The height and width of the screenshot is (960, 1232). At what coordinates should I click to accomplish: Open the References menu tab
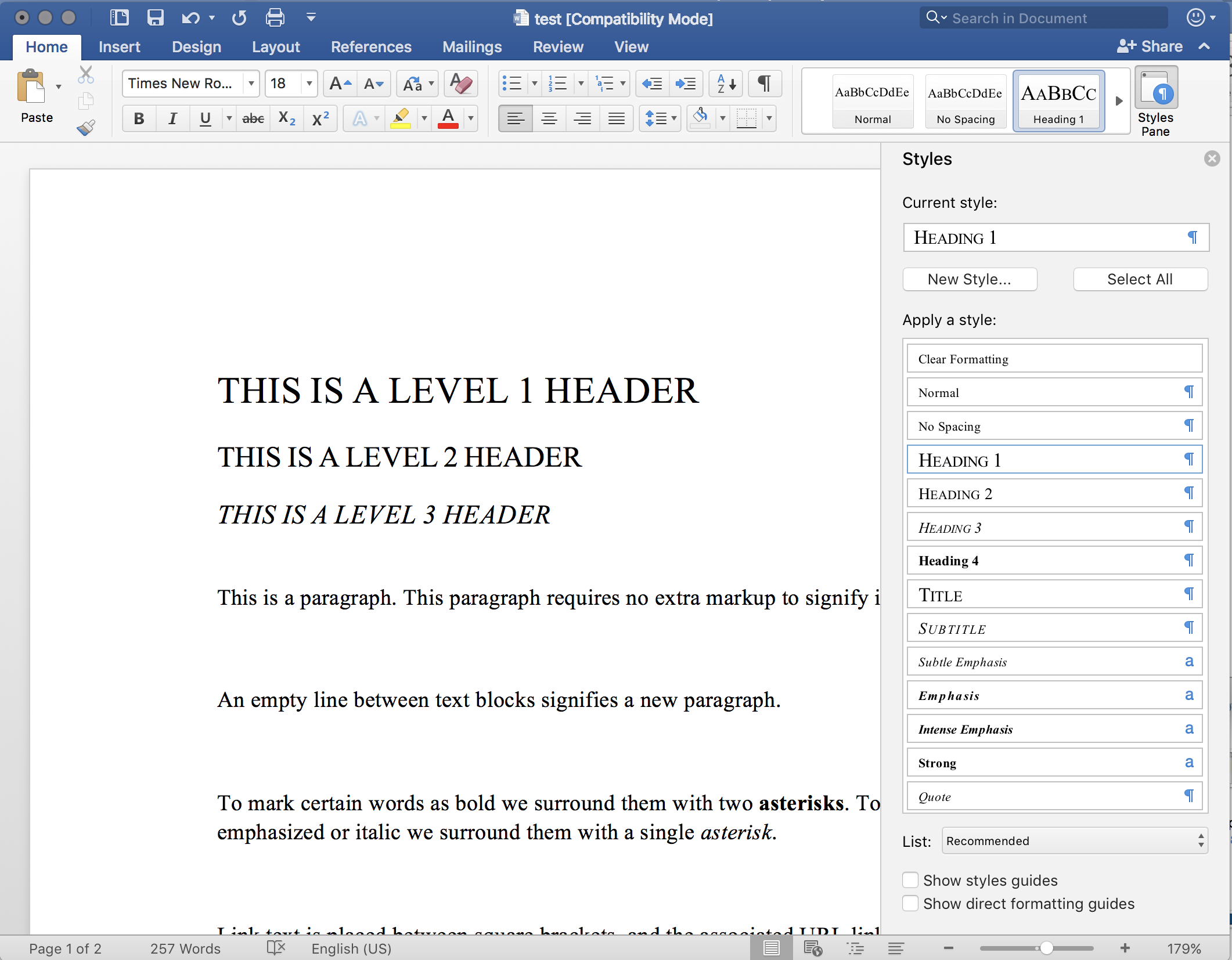[x=370, y=46]
